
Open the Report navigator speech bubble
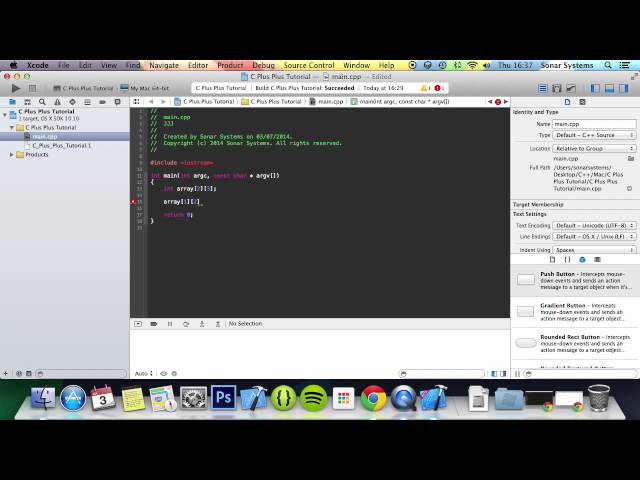118,102
